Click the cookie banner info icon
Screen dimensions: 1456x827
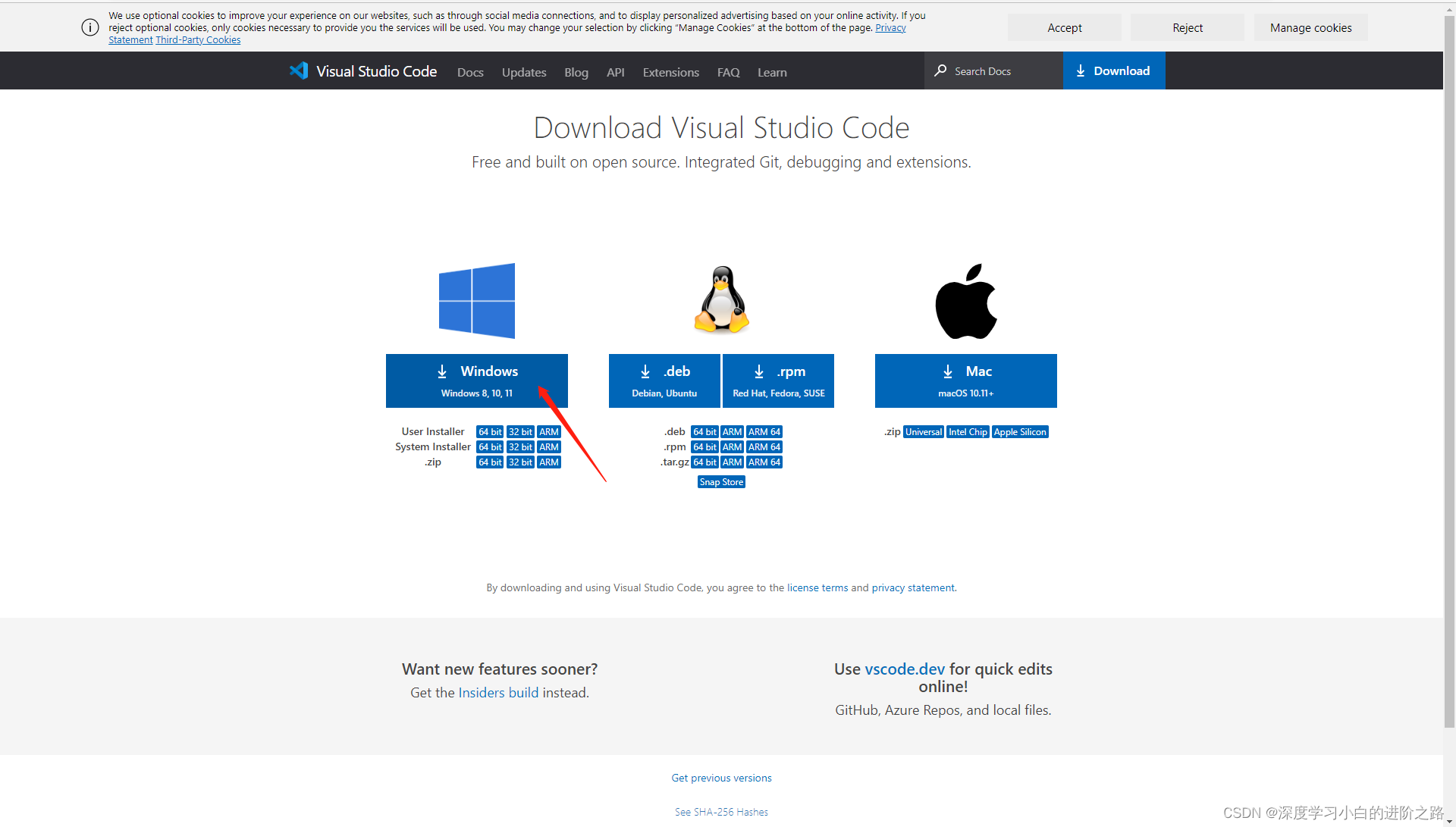(90, 27)
